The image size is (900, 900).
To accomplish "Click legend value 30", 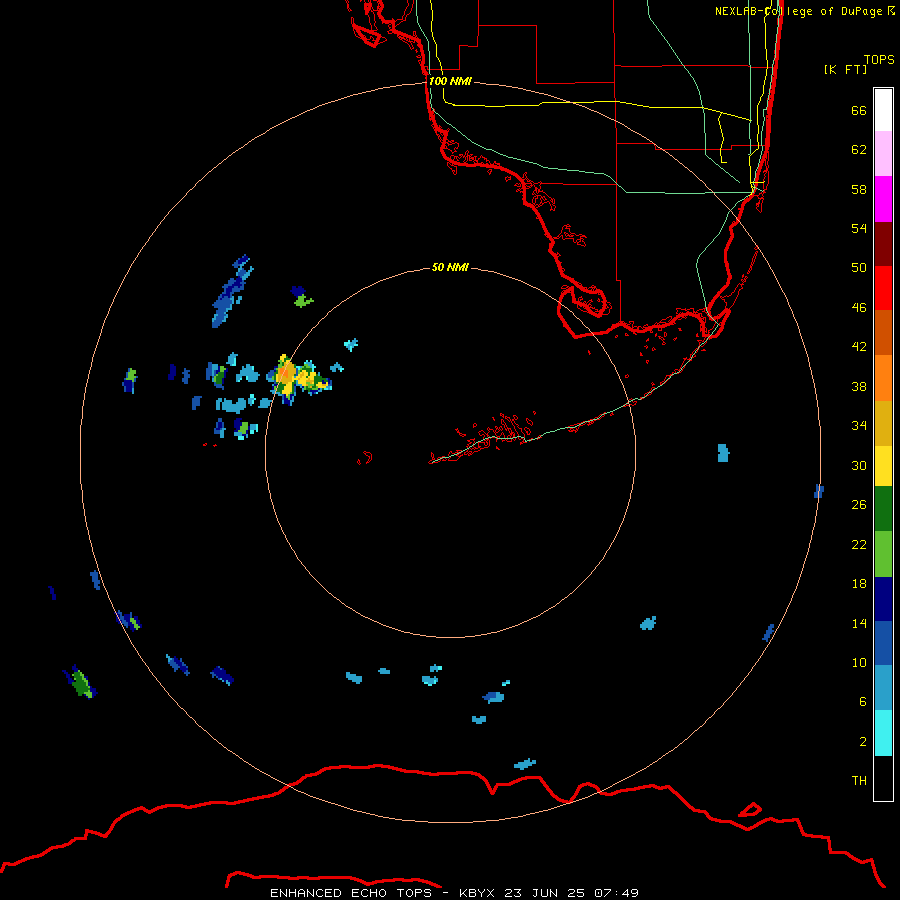I will pos(859,465).
